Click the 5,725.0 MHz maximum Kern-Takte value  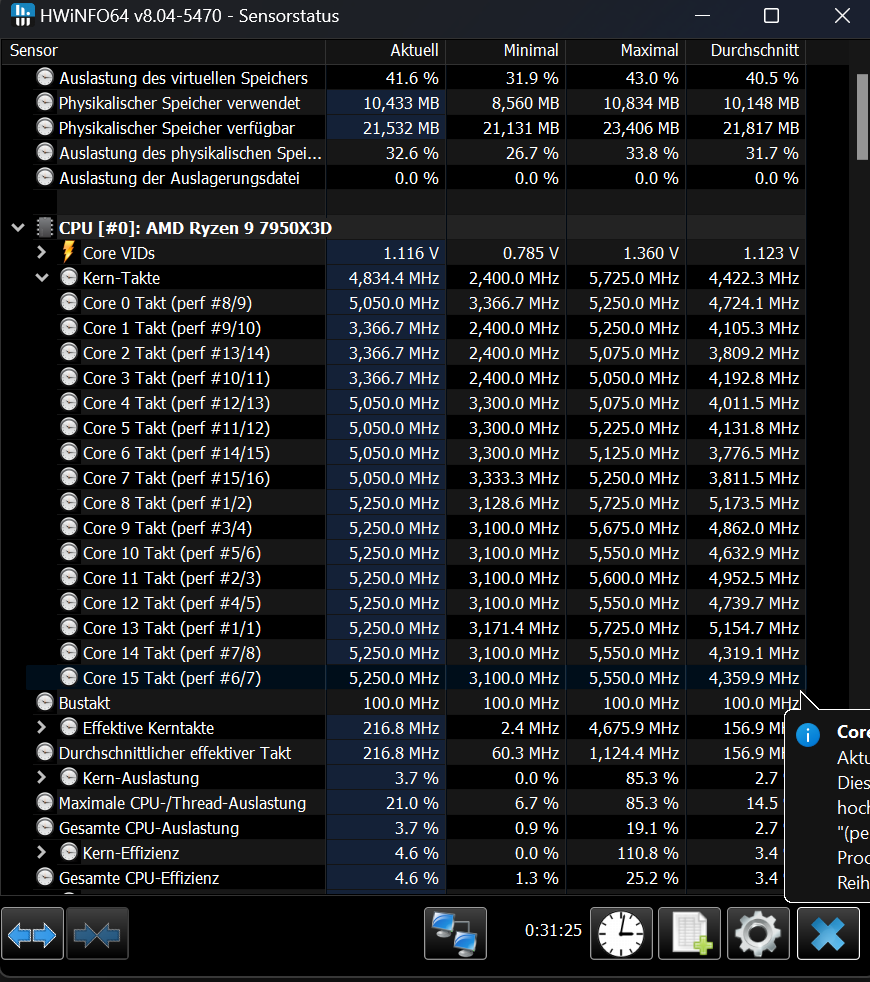(634, 278)
